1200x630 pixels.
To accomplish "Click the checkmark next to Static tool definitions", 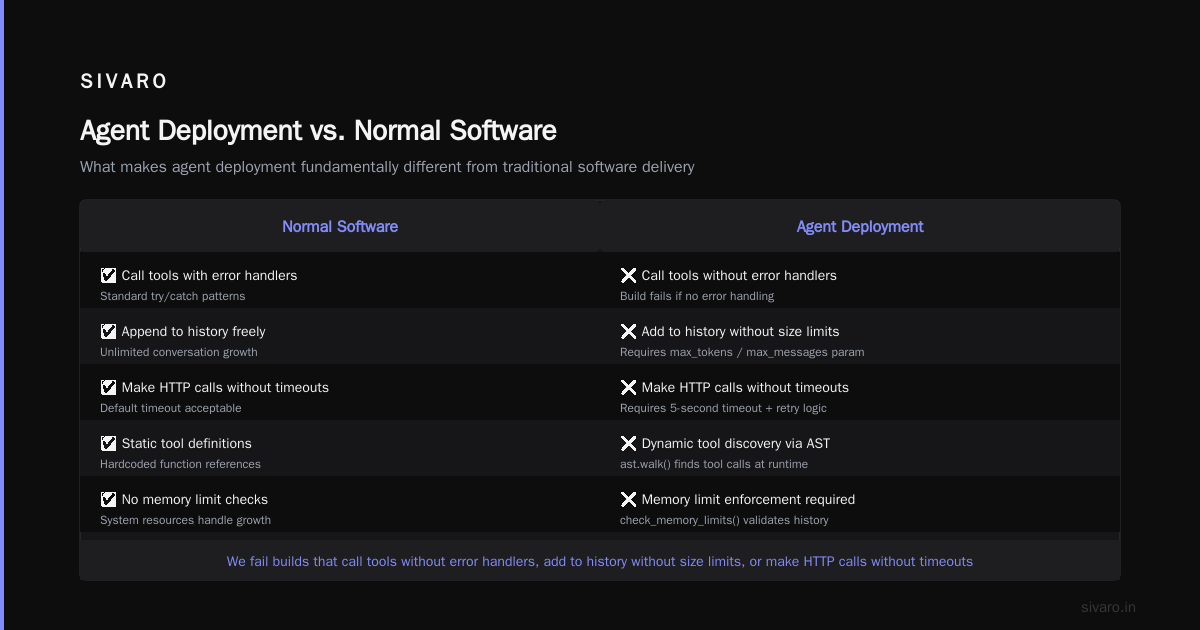I will (108, 443).
